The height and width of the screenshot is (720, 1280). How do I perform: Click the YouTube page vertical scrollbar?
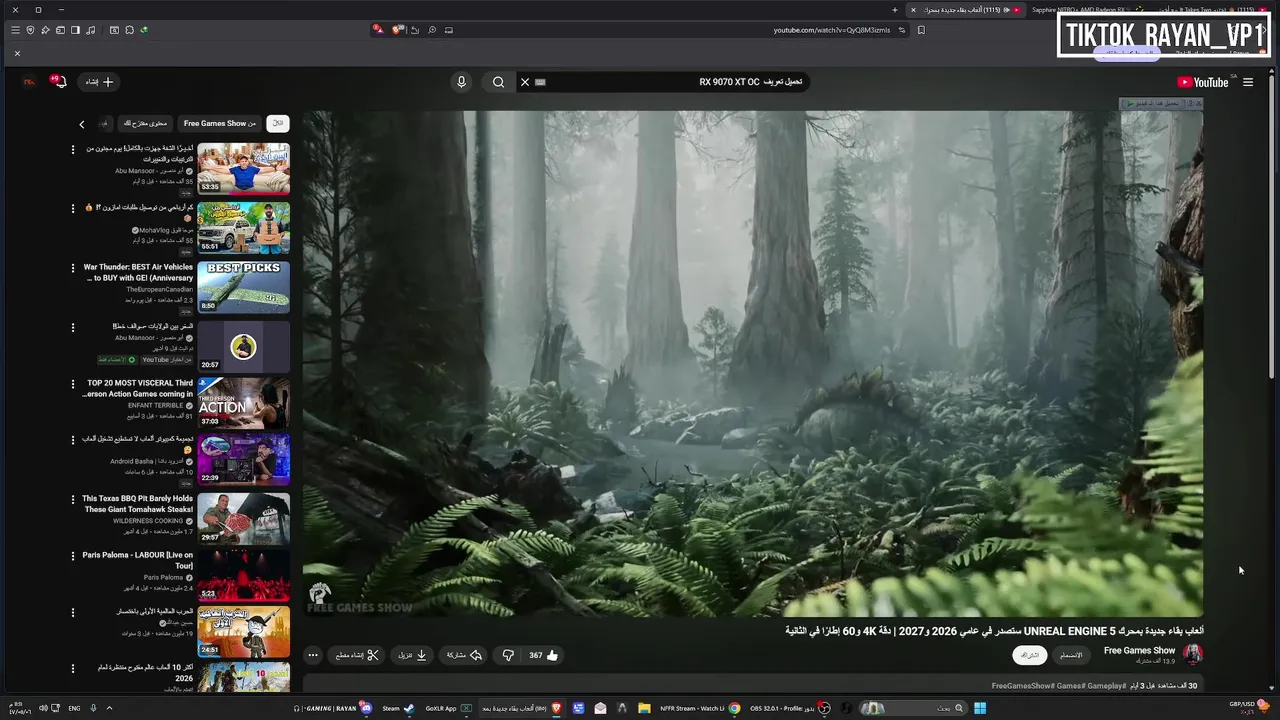click(1272, 230)
